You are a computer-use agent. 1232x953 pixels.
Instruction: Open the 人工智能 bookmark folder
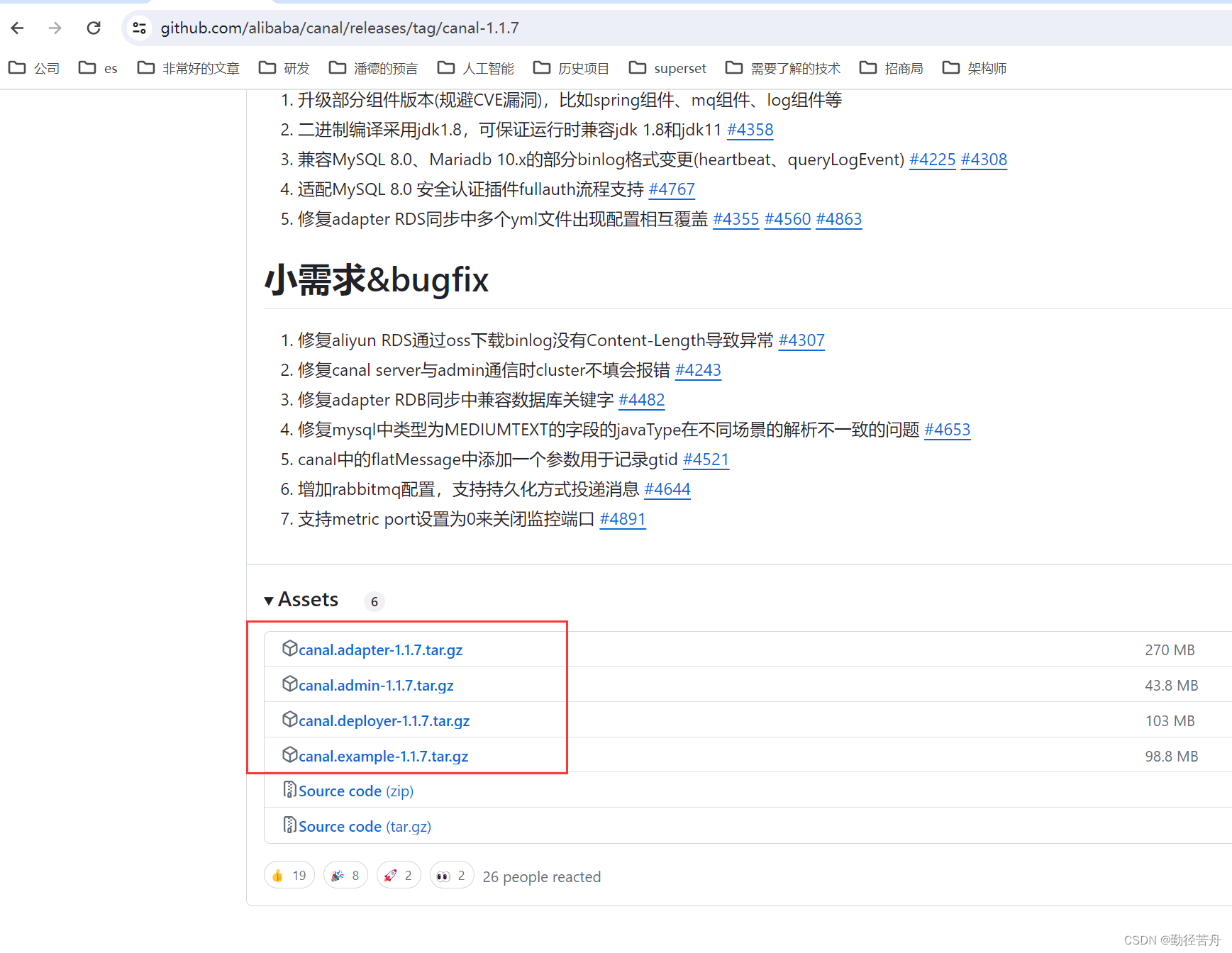click(x=475, y=68)
